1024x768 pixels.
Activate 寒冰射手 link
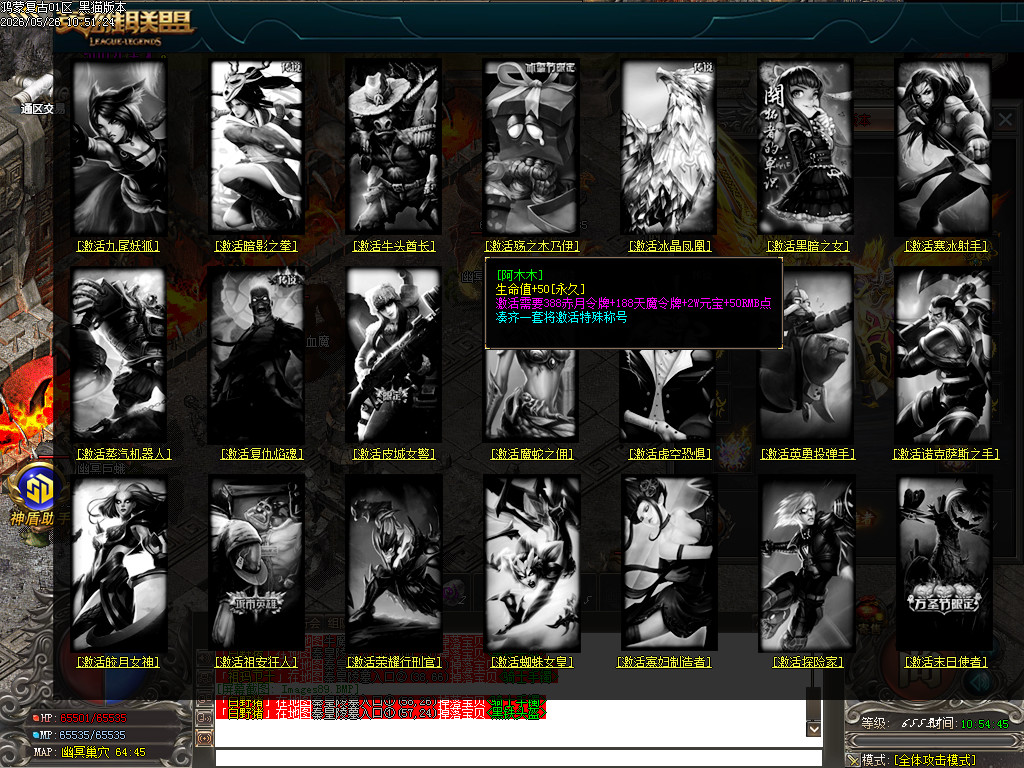coord(946,246)
